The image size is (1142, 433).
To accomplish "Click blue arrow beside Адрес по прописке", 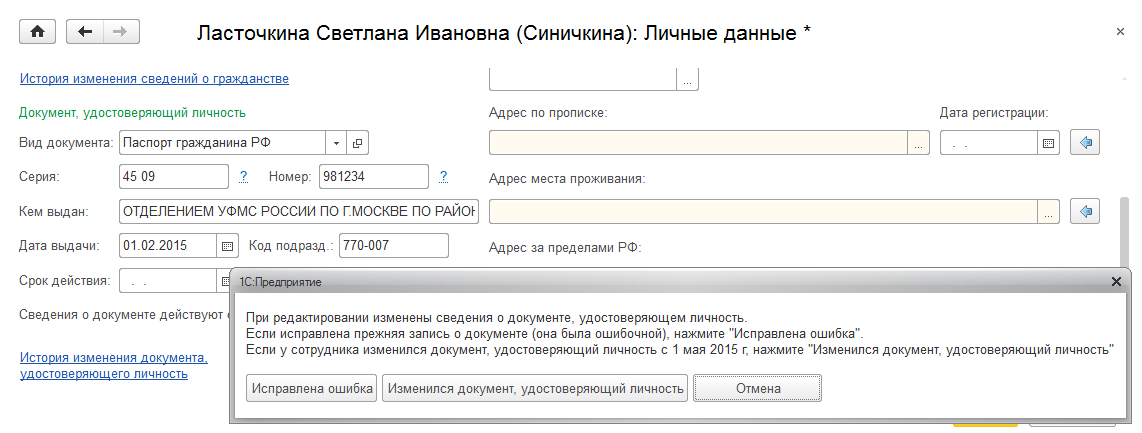I will (x=1084, y=143).
